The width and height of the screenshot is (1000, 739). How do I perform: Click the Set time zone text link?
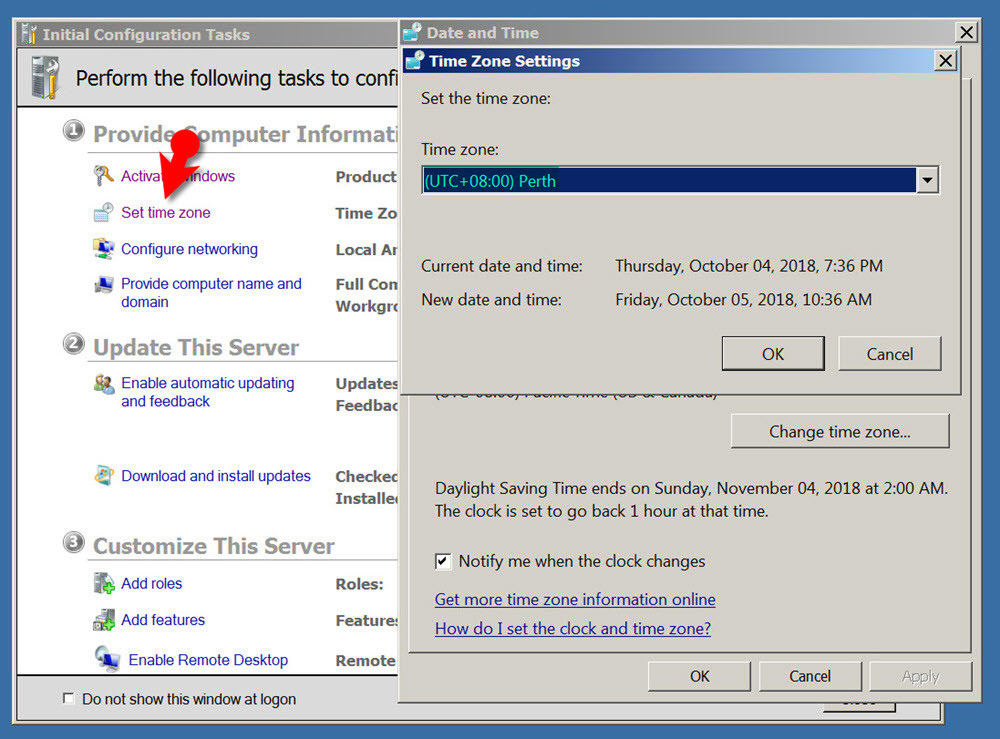[x=165, y=212]
